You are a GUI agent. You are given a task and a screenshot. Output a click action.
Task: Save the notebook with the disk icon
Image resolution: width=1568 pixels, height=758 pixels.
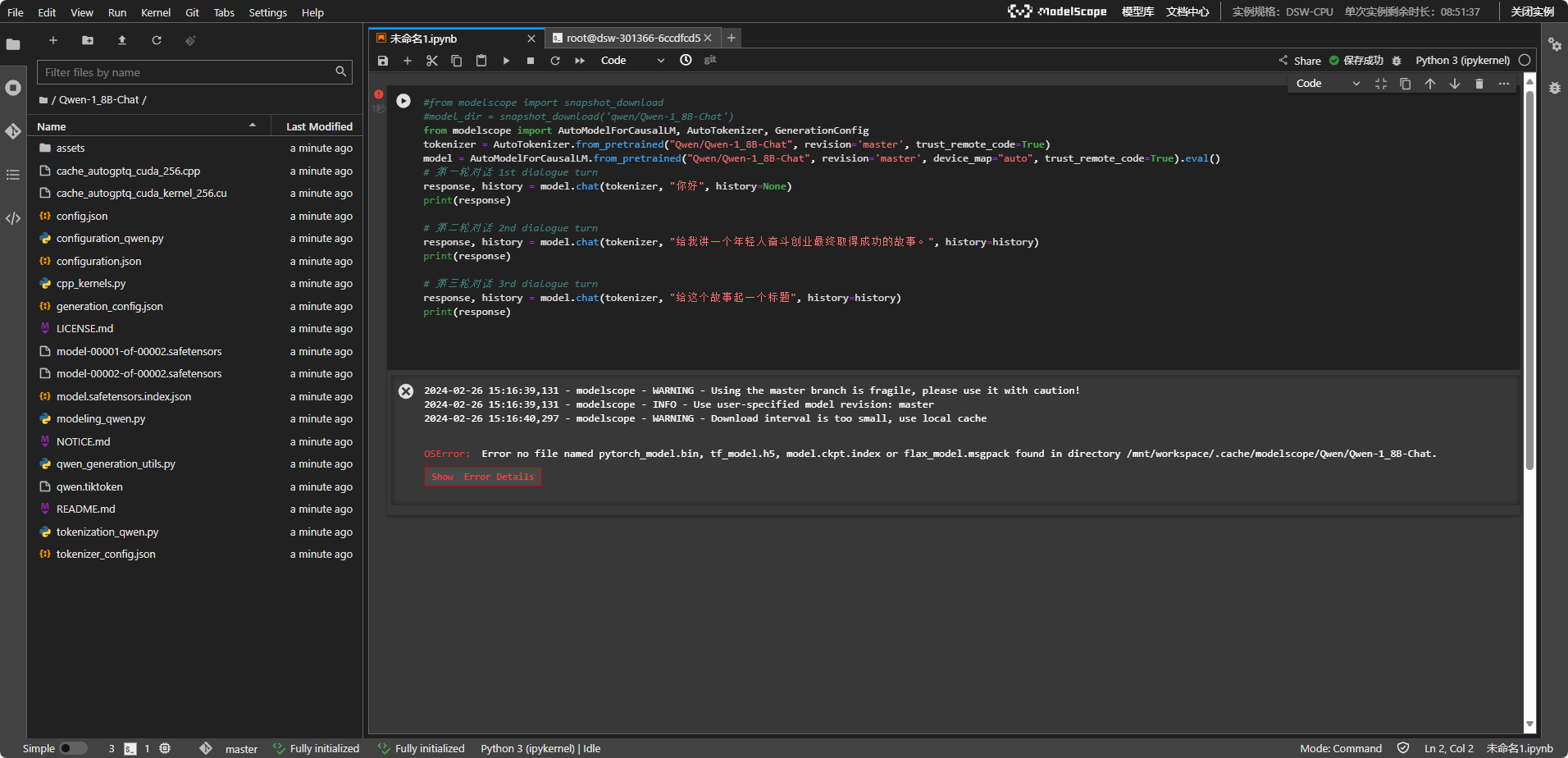click(383, 61)
